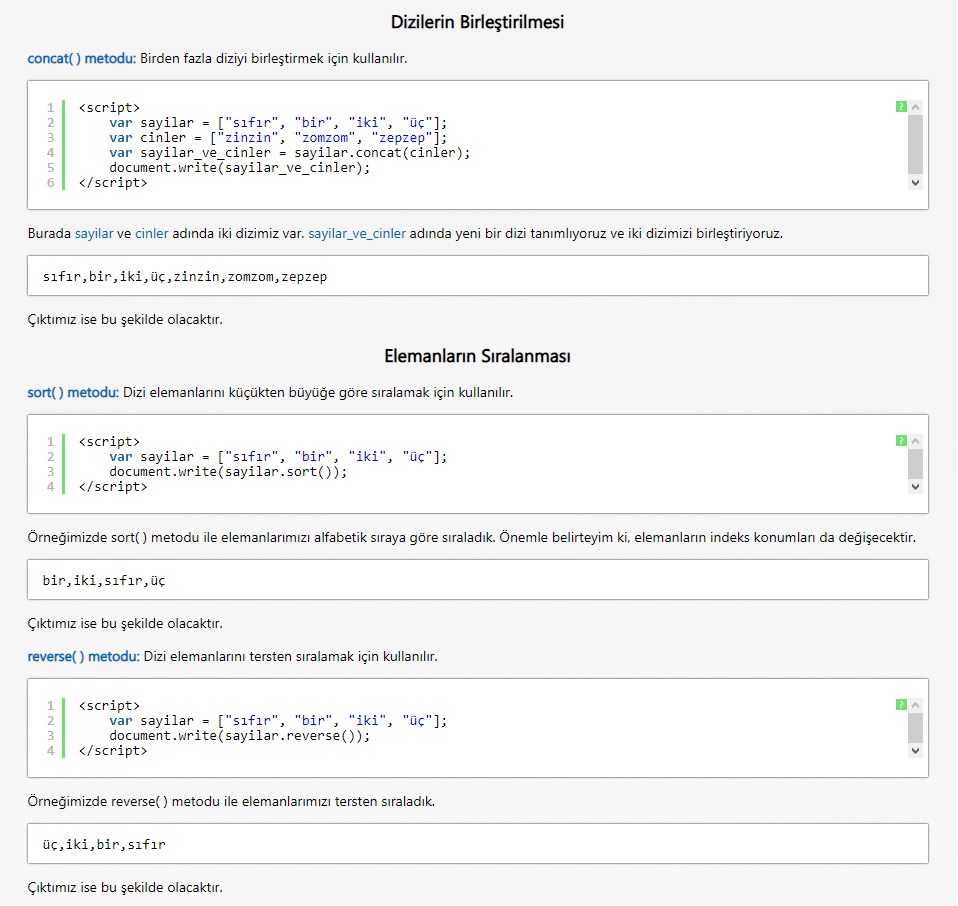Image resolution: width=958 pixels, height=906 pixels.
Task: Click the 'reverse( ) metodu:' blue label
Action: tap(84, 657)
